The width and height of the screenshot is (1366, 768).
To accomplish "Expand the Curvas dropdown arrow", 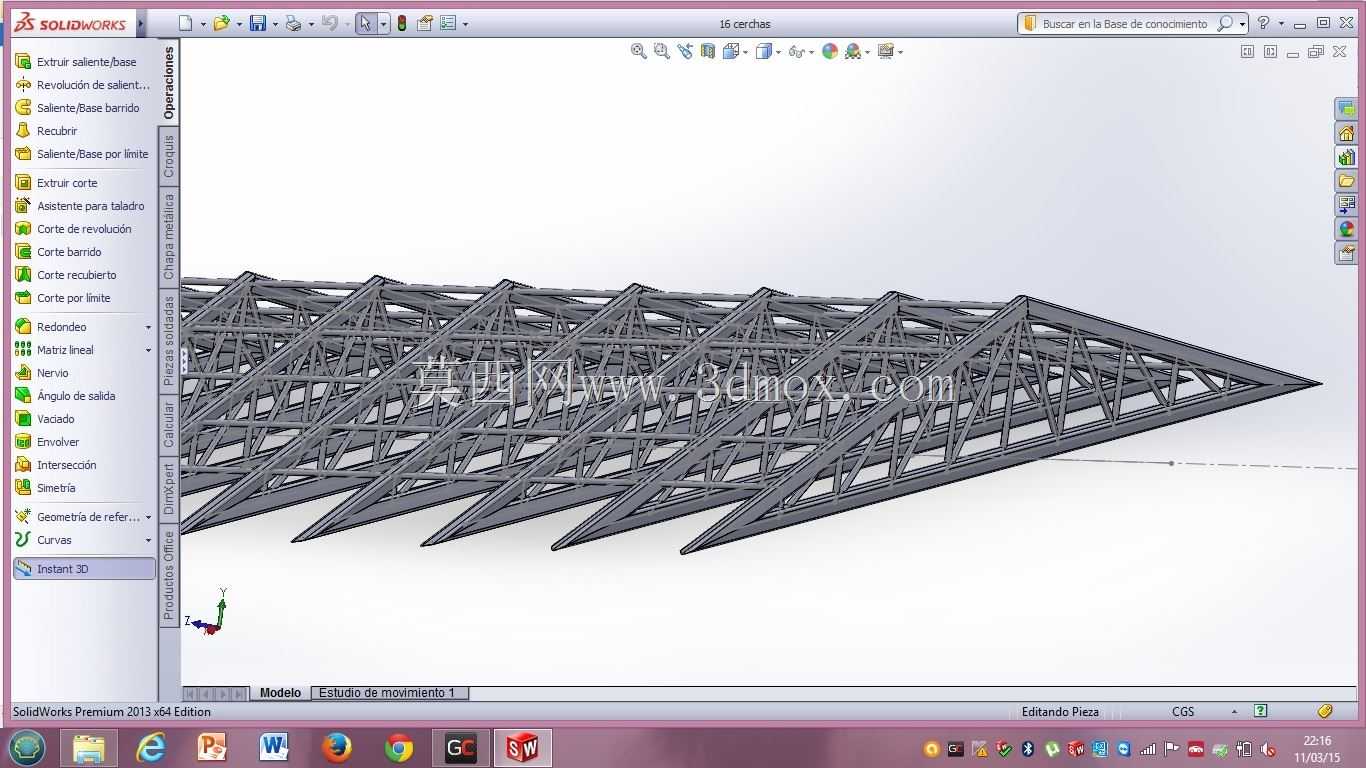I will 148,540.
